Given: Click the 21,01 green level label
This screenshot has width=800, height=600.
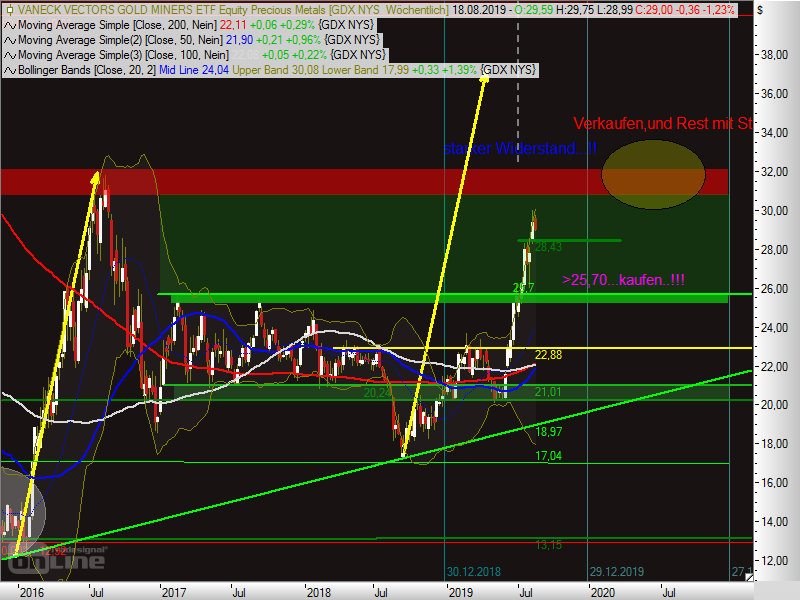Looking at the screenshot, I should (x=548, y=392).
